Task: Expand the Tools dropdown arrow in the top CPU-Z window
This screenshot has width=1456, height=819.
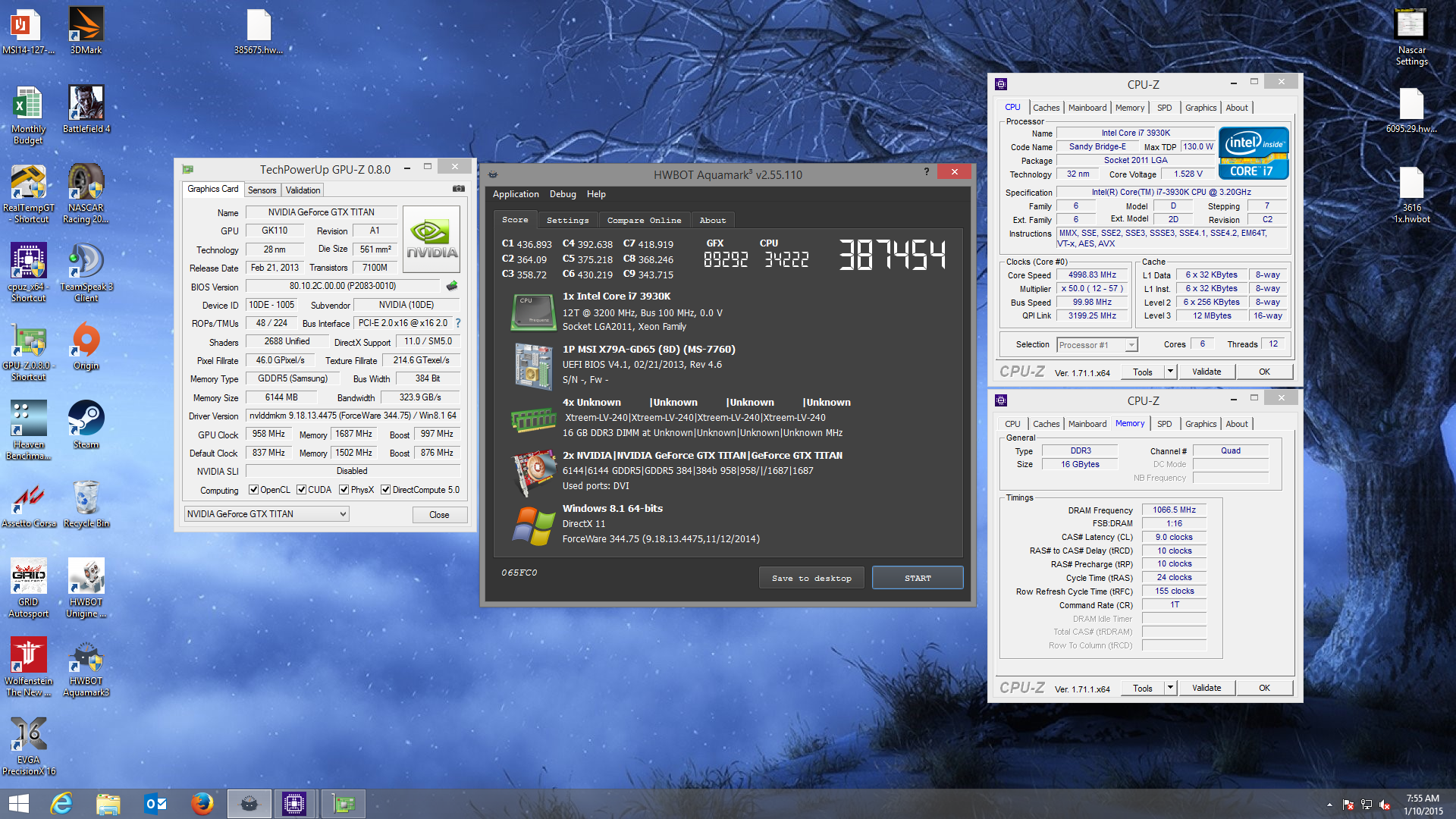Action: coord(1170,372)
